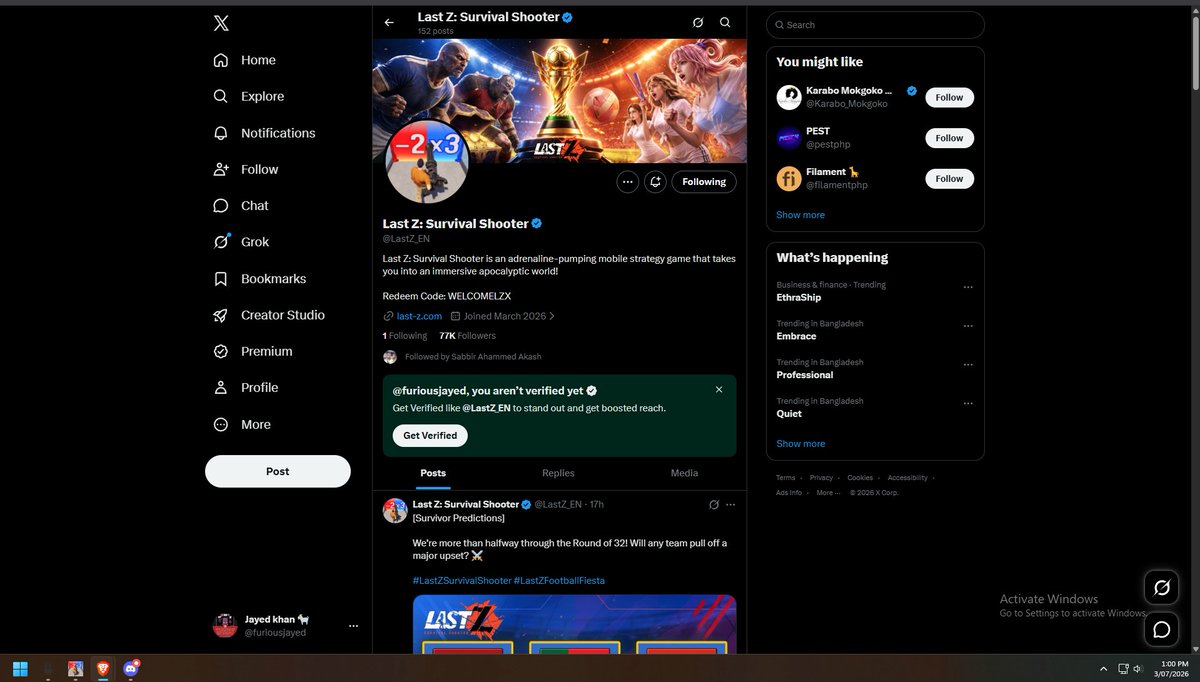Switch to the Replies tab

point(558,473)
